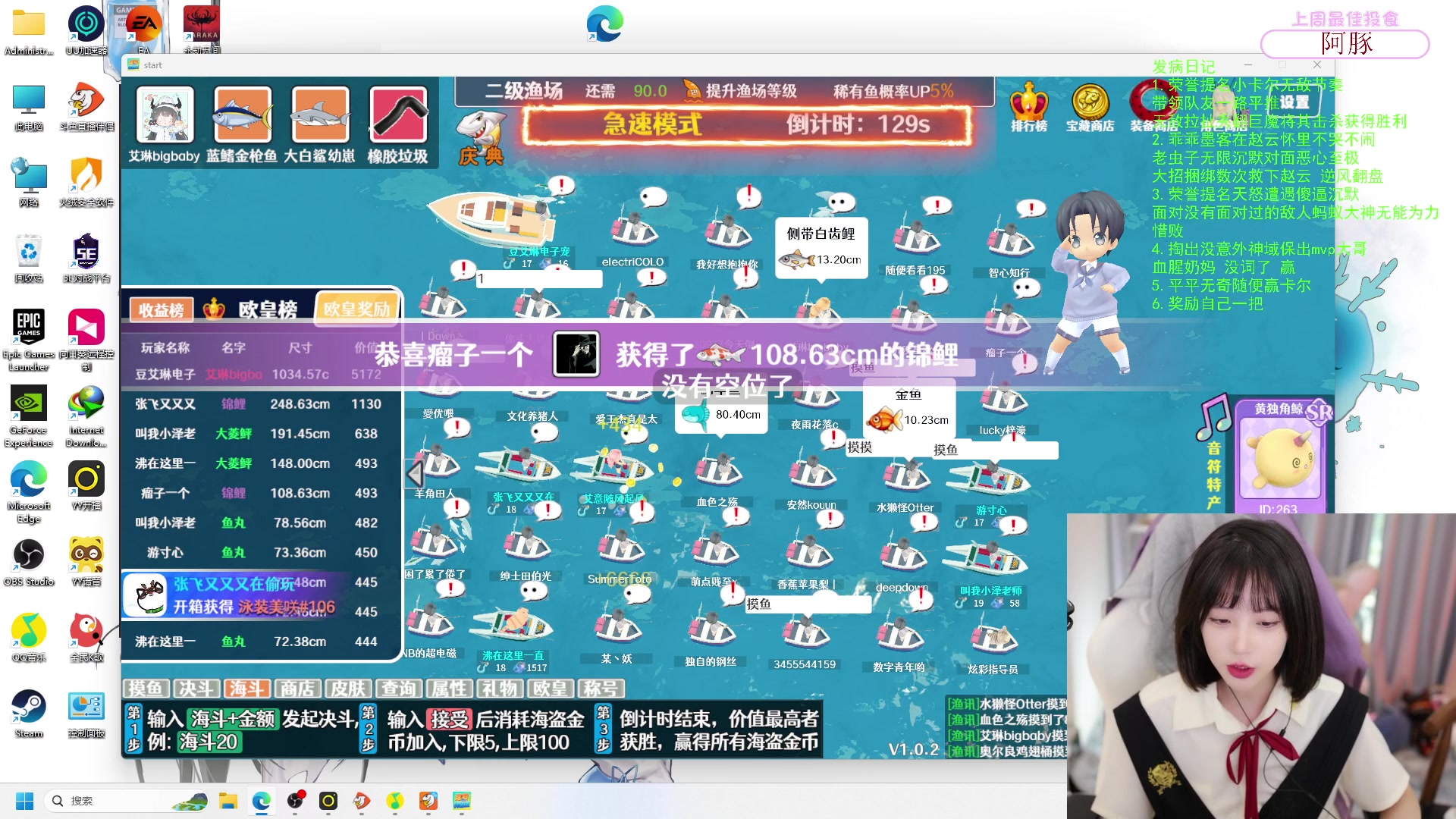Click the 阿豚 name badge
This screenshot has height=819, width=1456.
[x=1345, y=43]
